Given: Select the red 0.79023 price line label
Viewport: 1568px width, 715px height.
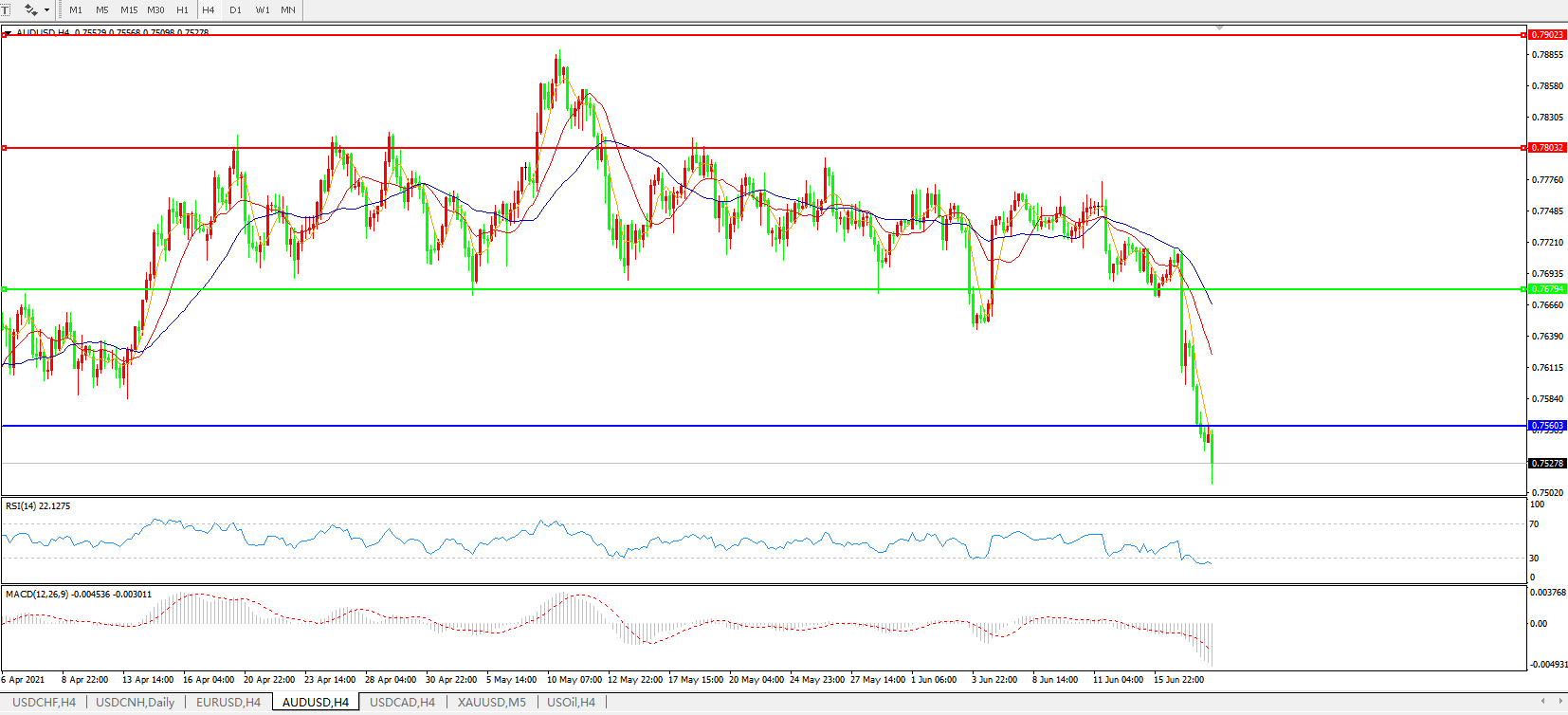Looking at the screenshot, I should [x=1547, y=35].
